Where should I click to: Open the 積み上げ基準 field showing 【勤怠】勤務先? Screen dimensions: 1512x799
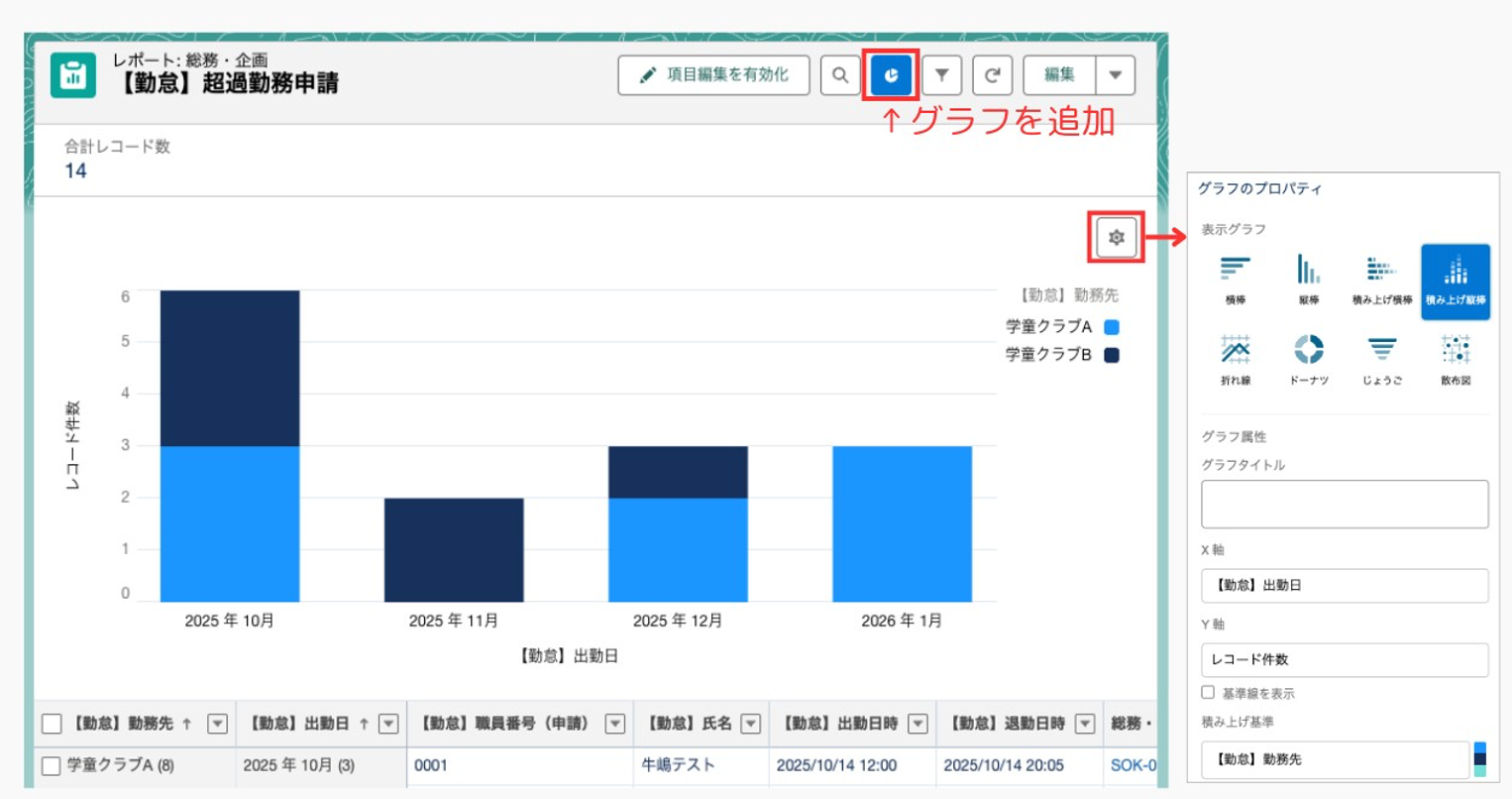(1335, 759)
